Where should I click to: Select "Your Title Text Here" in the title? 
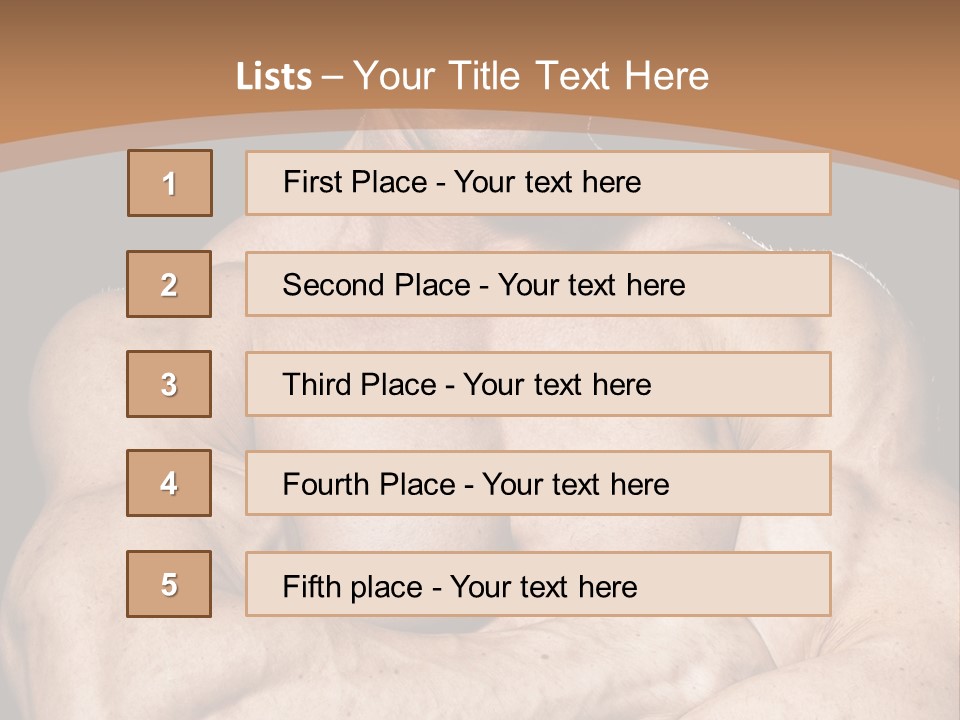(x=531, y=76)
